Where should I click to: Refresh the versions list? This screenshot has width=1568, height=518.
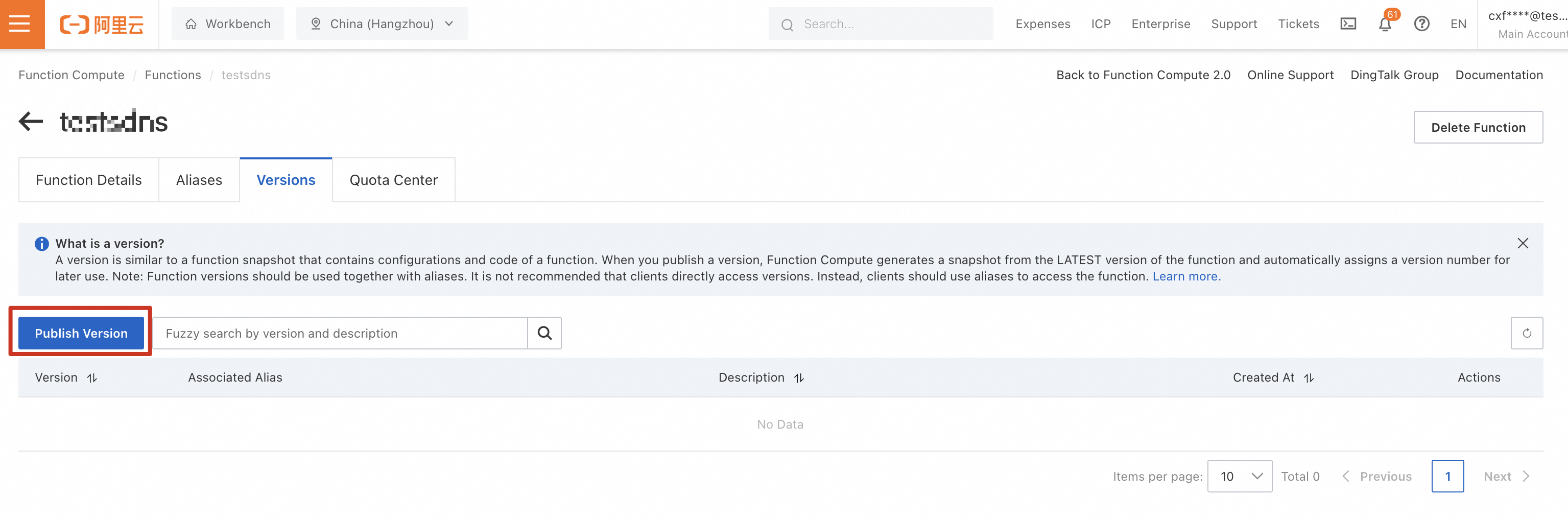[x=1526, y=333]
